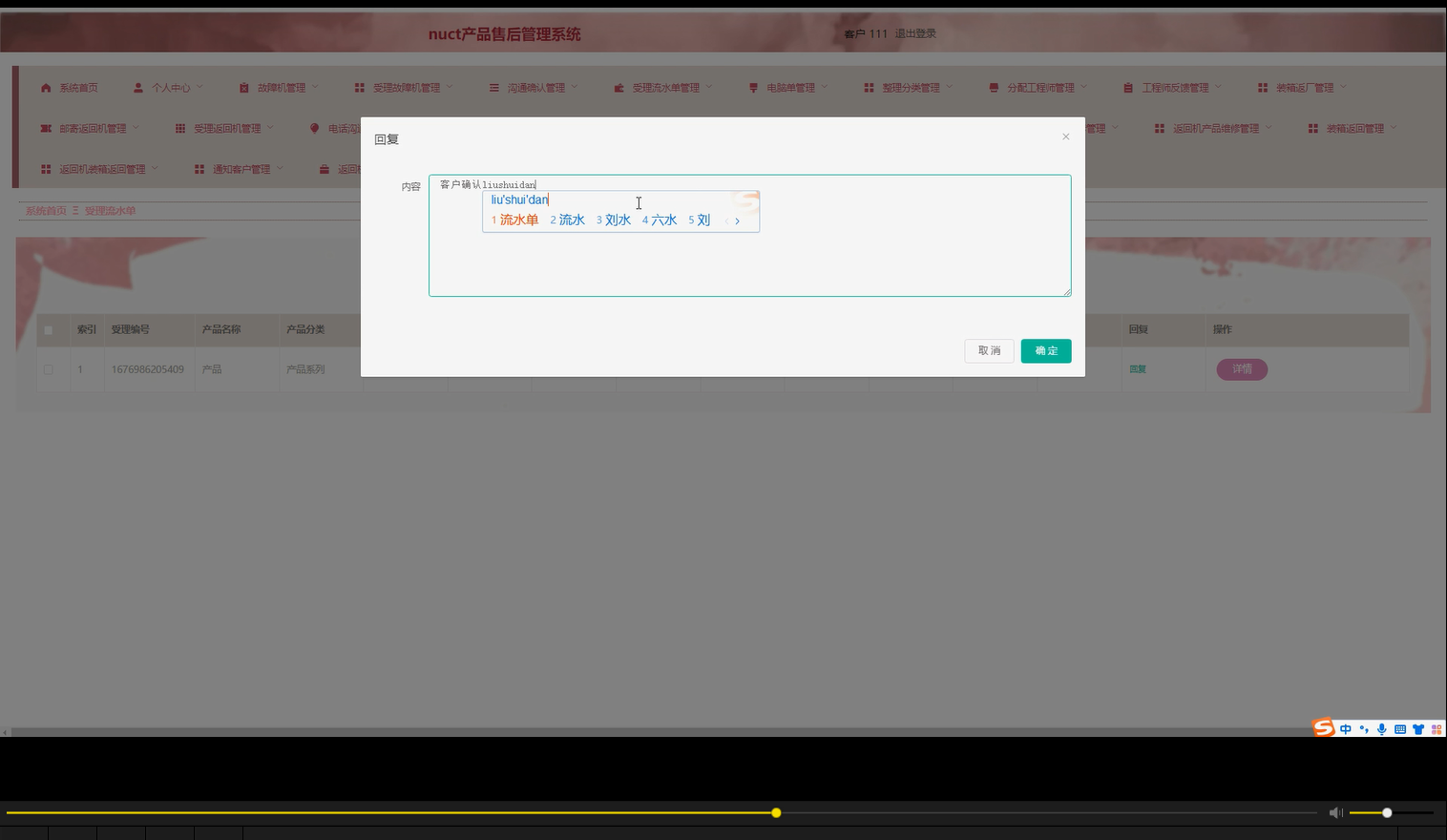
Task: Expand the 装箱返厂管理 menu chevron
Action: click(x=1343, y=87)
